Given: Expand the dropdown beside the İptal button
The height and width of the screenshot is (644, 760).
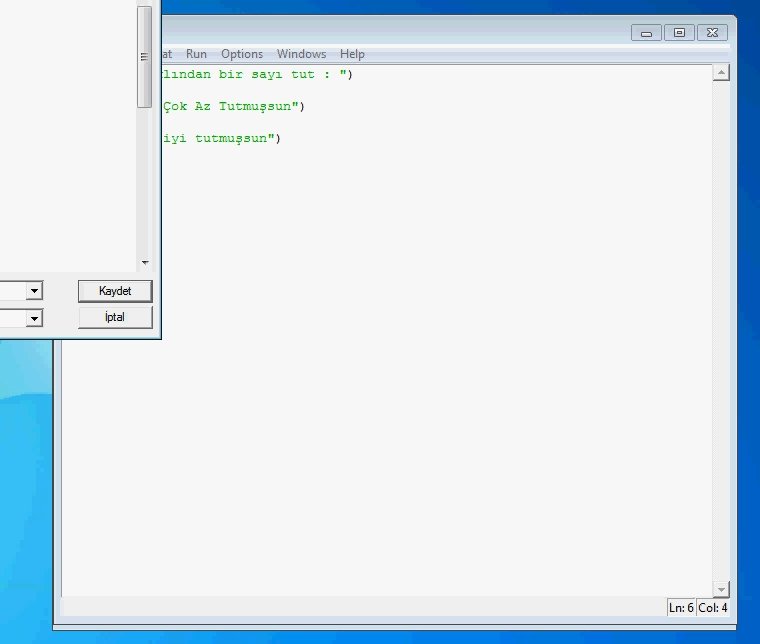Looking at the screenshot, I should coord(34,318).
